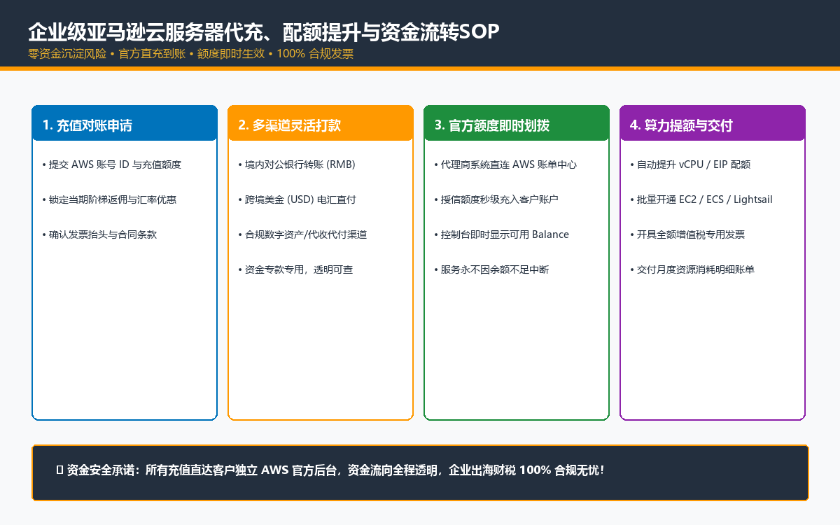
Task: Select the '2. 多渠道灵活打款' card header
Action: click(x=320, y=124)
